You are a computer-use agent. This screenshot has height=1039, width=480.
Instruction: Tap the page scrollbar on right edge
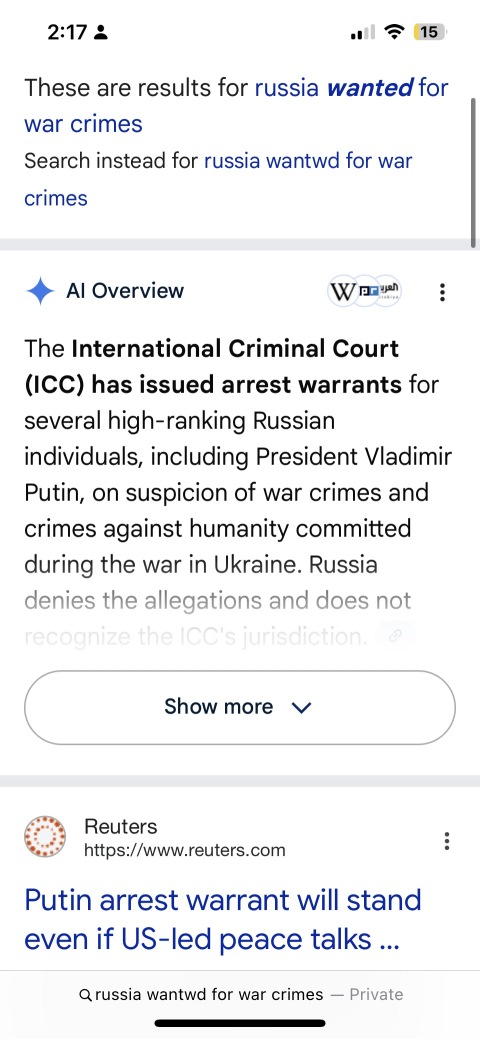[x=473, y=174]
